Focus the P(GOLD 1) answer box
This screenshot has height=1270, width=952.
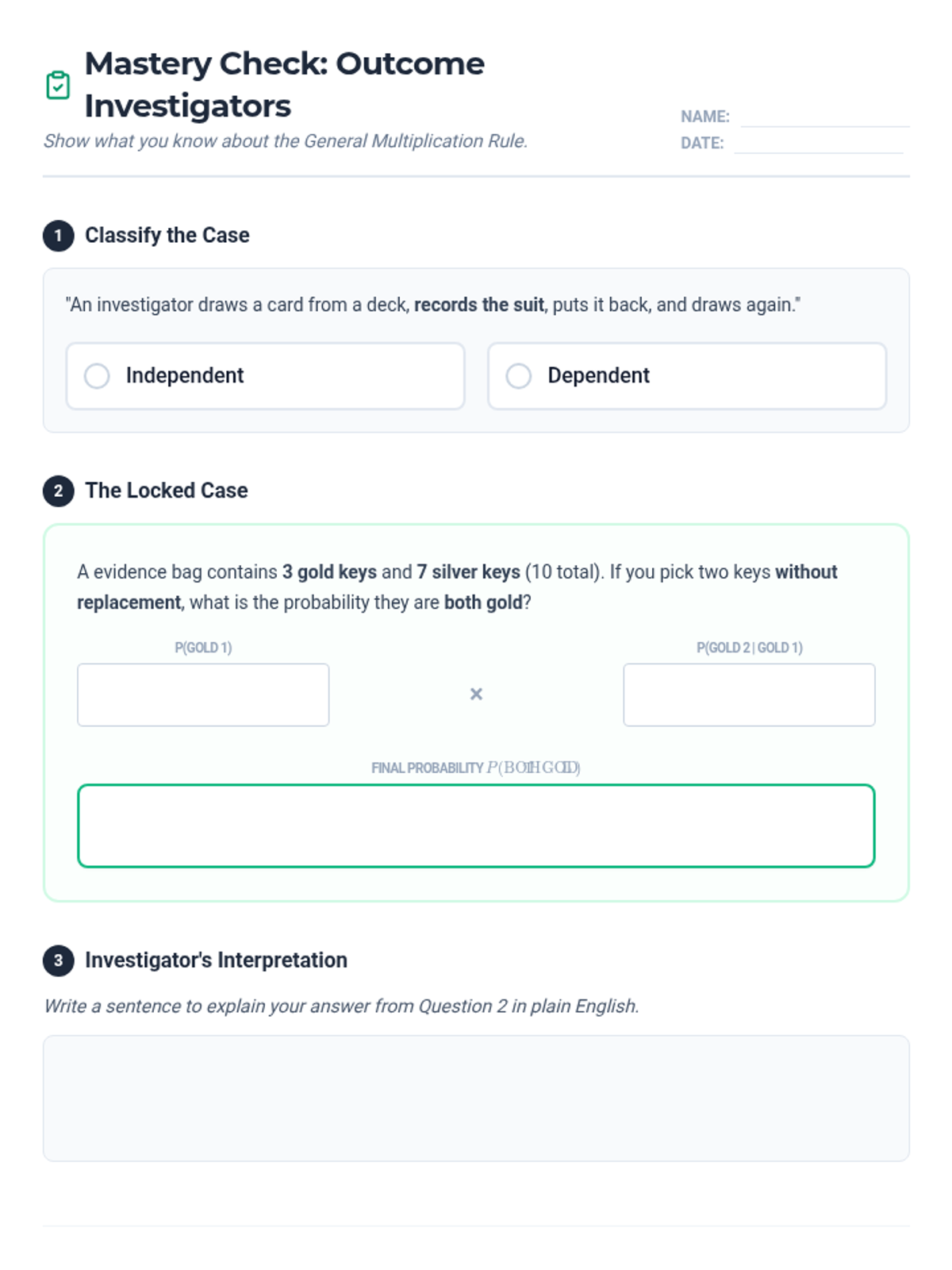pos(203,695)
